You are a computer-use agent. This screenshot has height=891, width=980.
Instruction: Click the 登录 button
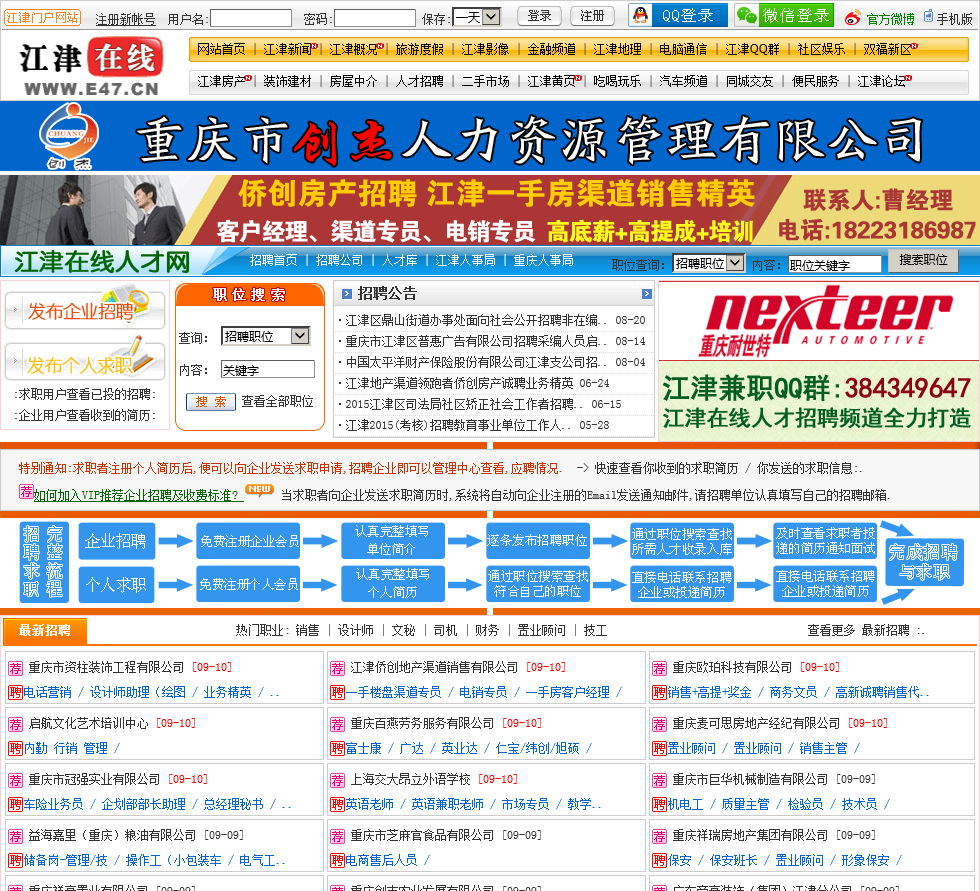coord(539,16)
